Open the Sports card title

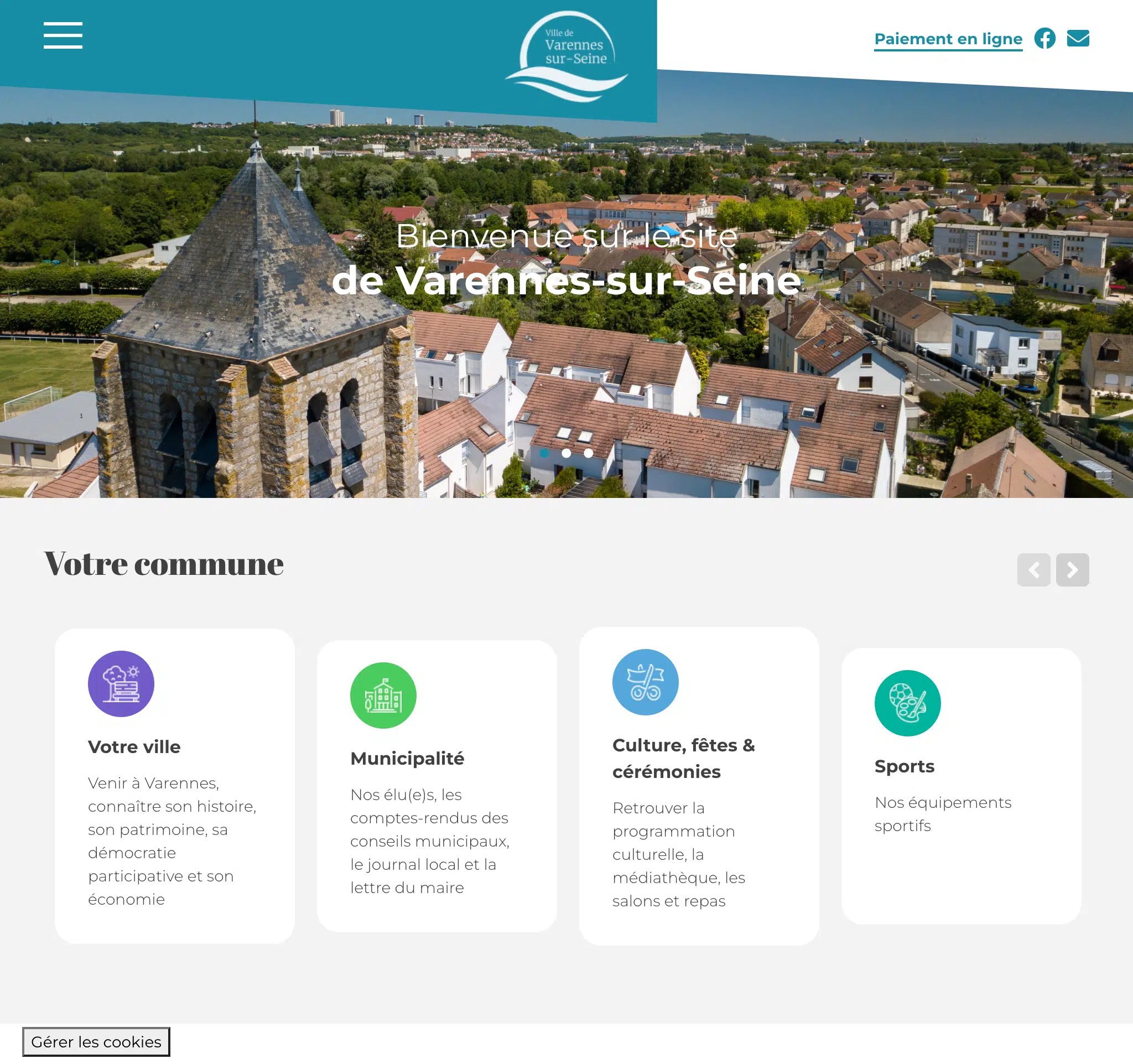pyautogui.click(x=905, y=766)
